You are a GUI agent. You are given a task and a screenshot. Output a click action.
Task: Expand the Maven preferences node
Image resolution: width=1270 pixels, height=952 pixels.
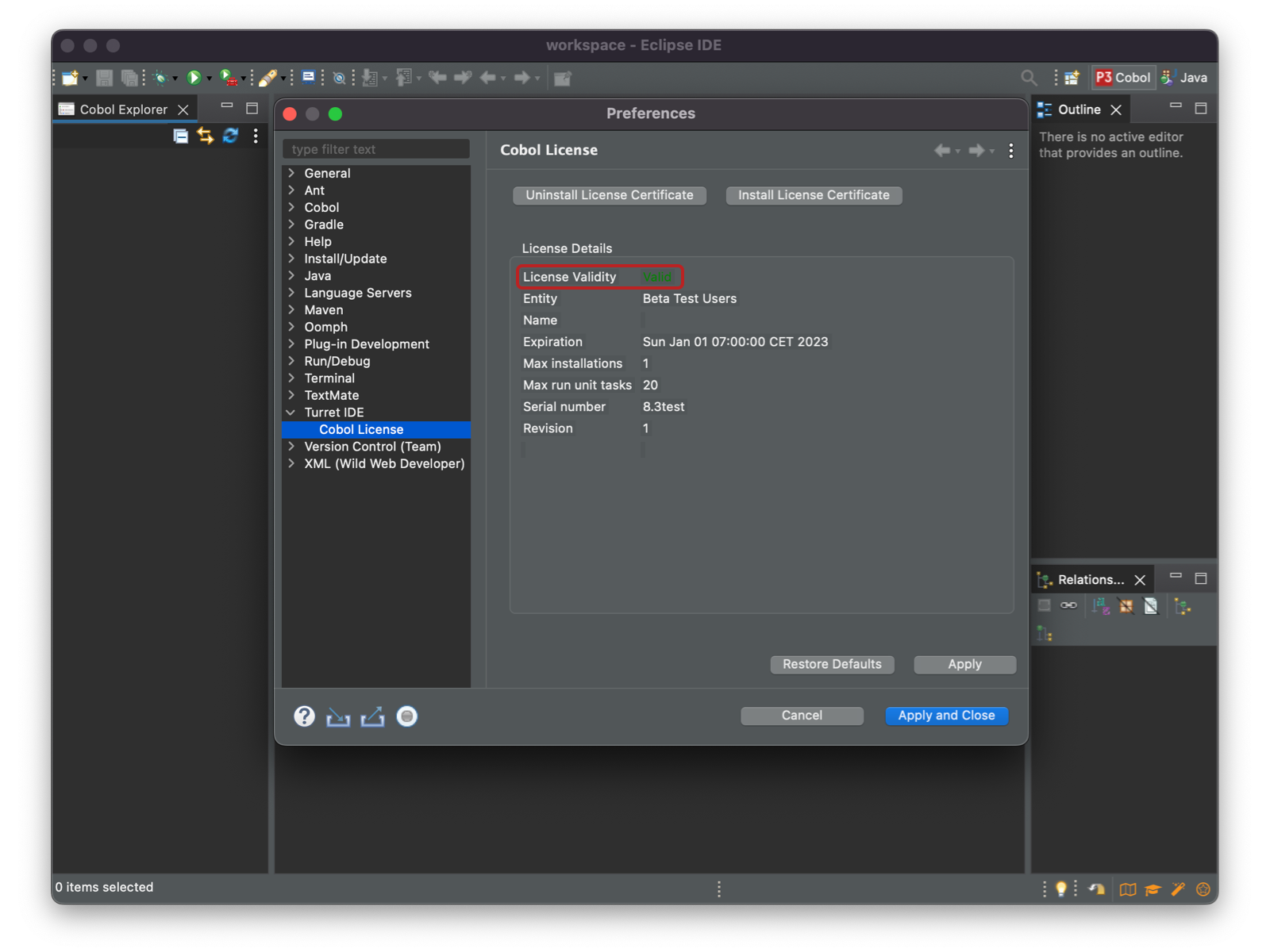(x=291, y=309)
